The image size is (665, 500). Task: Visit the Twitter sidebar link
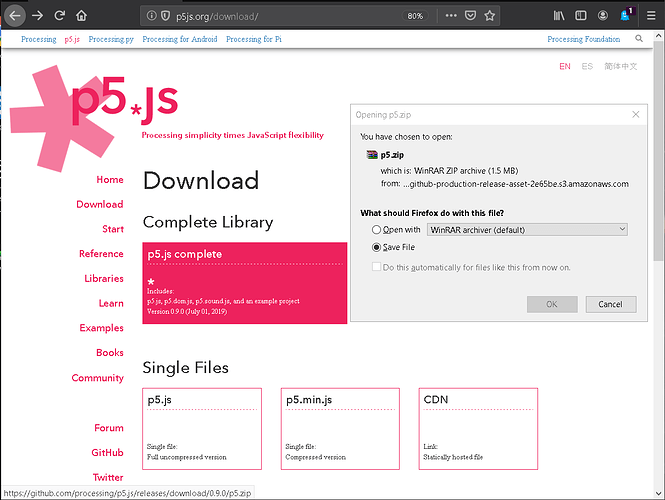pos(108,477)
